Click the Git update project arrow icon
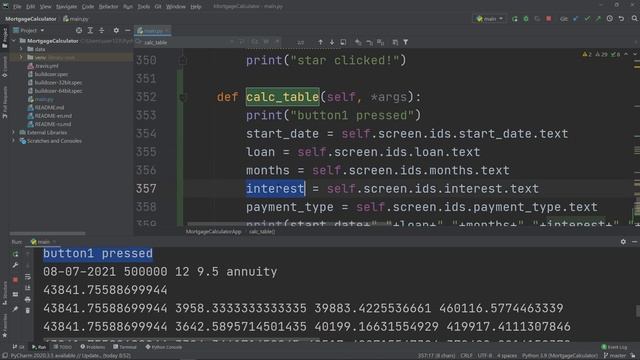Screen dimensions: 640x360 point(576,19)
